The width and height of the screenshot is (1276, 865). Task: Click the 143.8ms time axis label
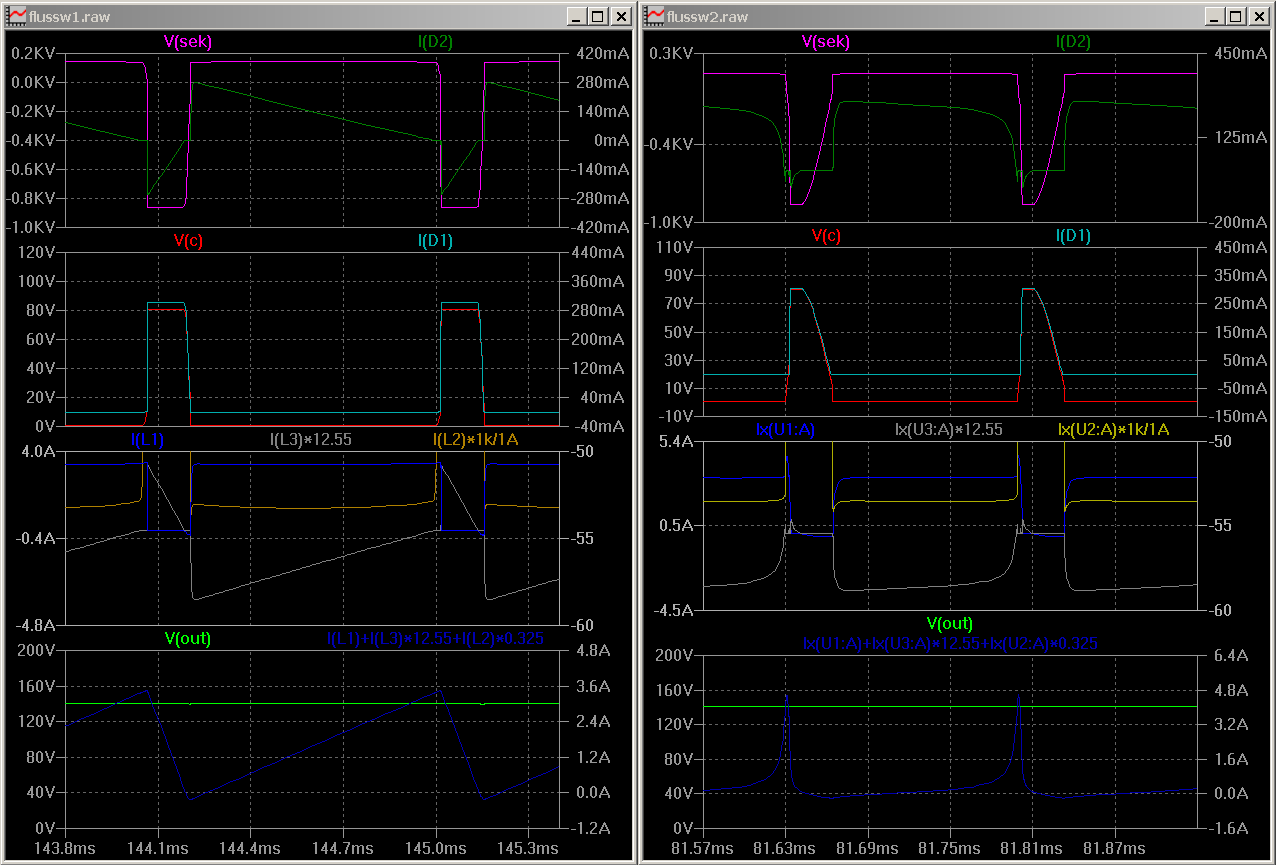tap(65, 847)
